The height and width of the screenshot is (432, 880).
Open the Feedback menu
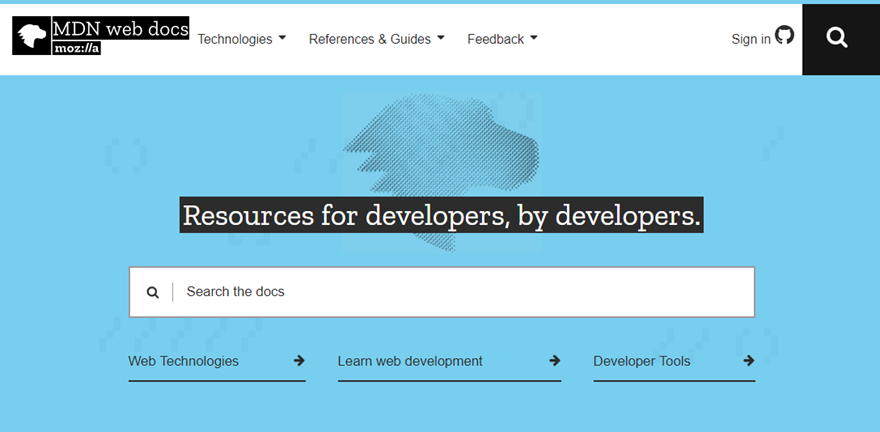tap(495, 39)
